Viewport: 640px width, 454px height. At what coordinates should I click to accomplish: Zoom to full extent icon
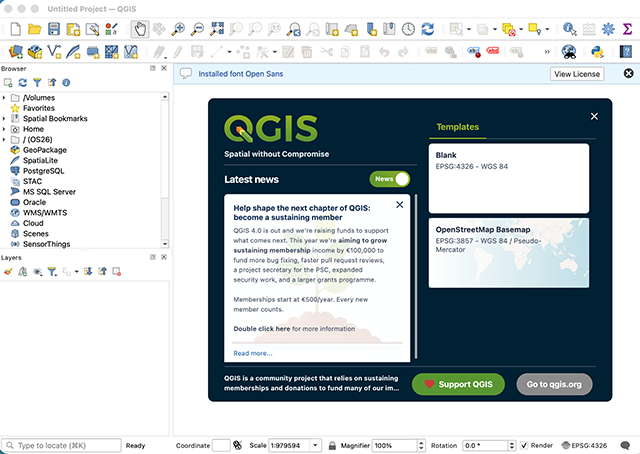tap(217, 29)
